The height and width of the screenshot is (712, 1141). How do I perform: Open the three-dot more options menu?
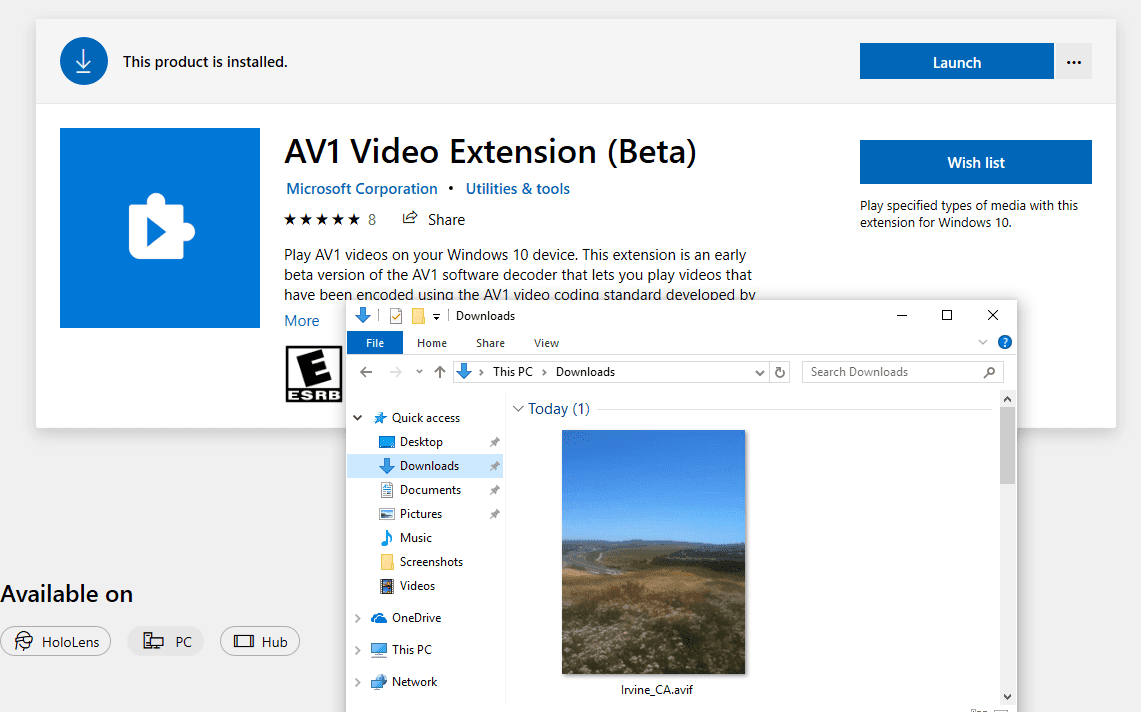(x=1073, y=62)
